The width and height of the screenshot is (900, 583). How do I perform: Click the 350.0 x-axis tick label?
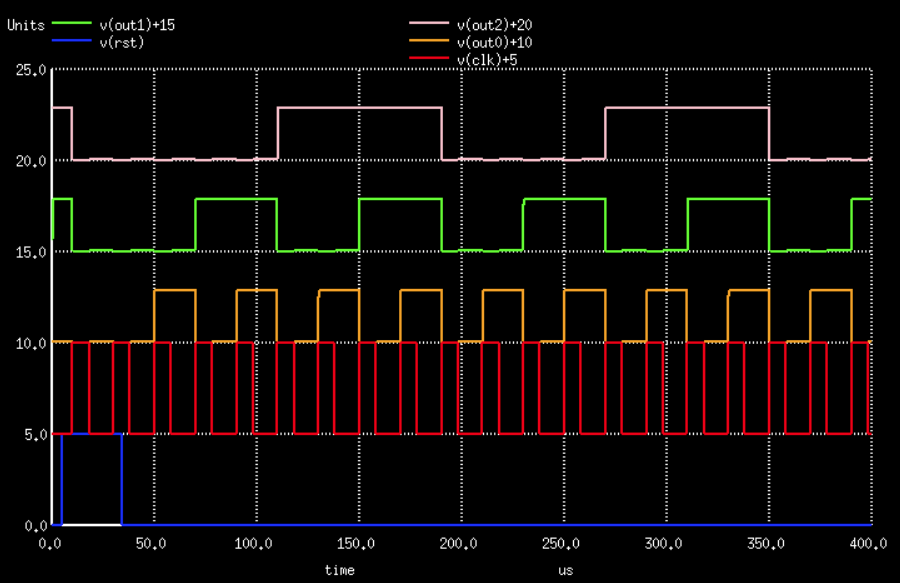pyautogui.click(x=765, y=544)
